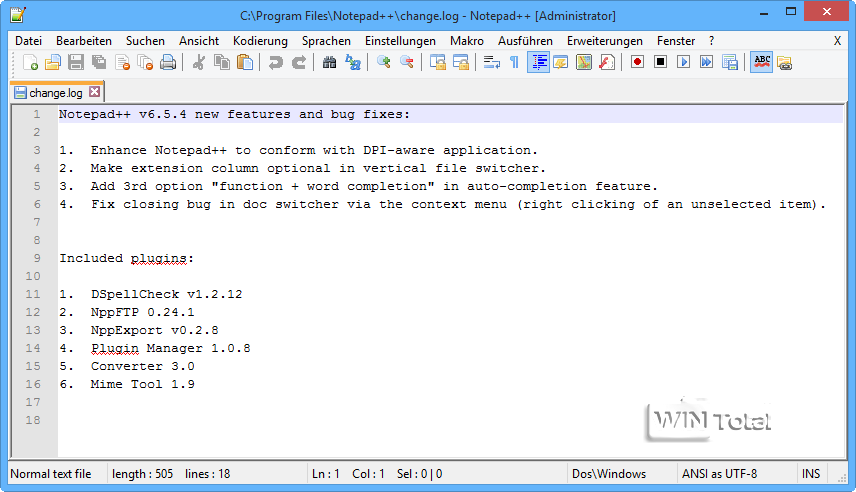Screen dimensions: 856x492
Task: Toggle show all characters pilcrow icon
Action: click(x=514, y=62)
